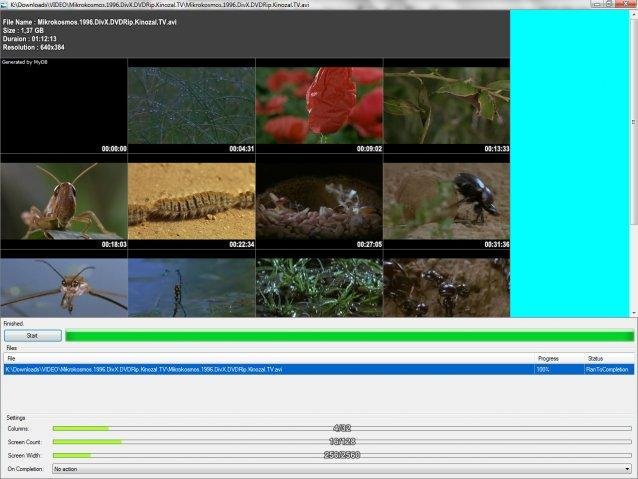
Task: Click the Start button
Action: click(x=33, y=336)
